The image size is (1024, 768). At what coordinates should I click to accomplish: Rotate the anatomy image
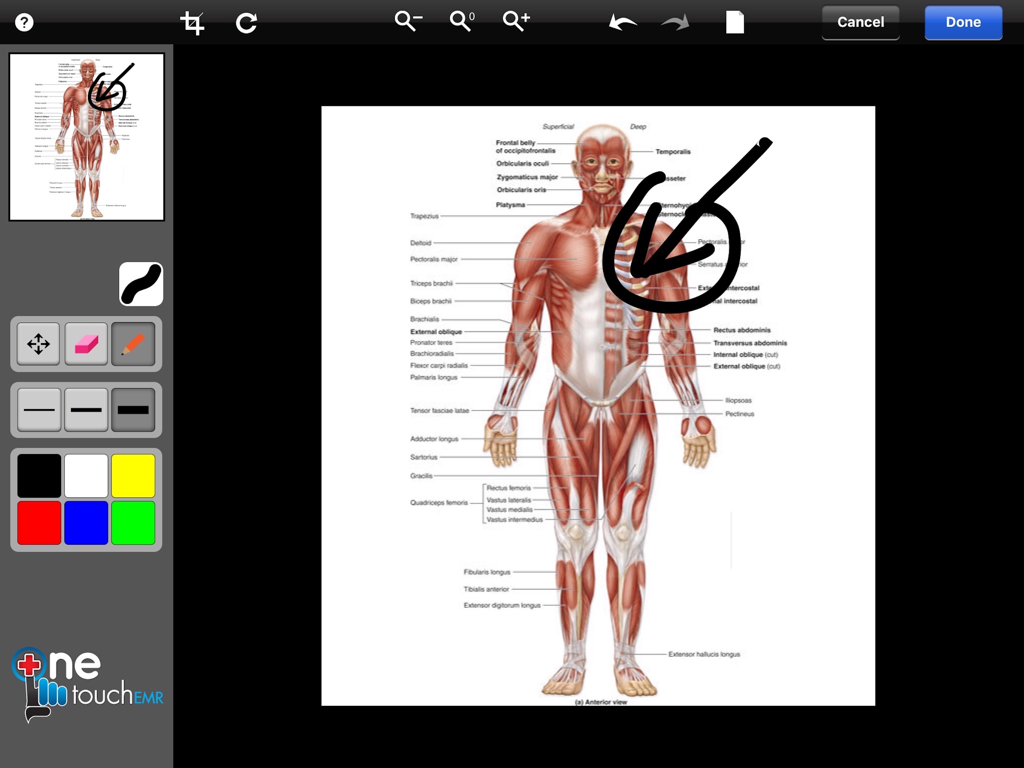coord(246,22)
